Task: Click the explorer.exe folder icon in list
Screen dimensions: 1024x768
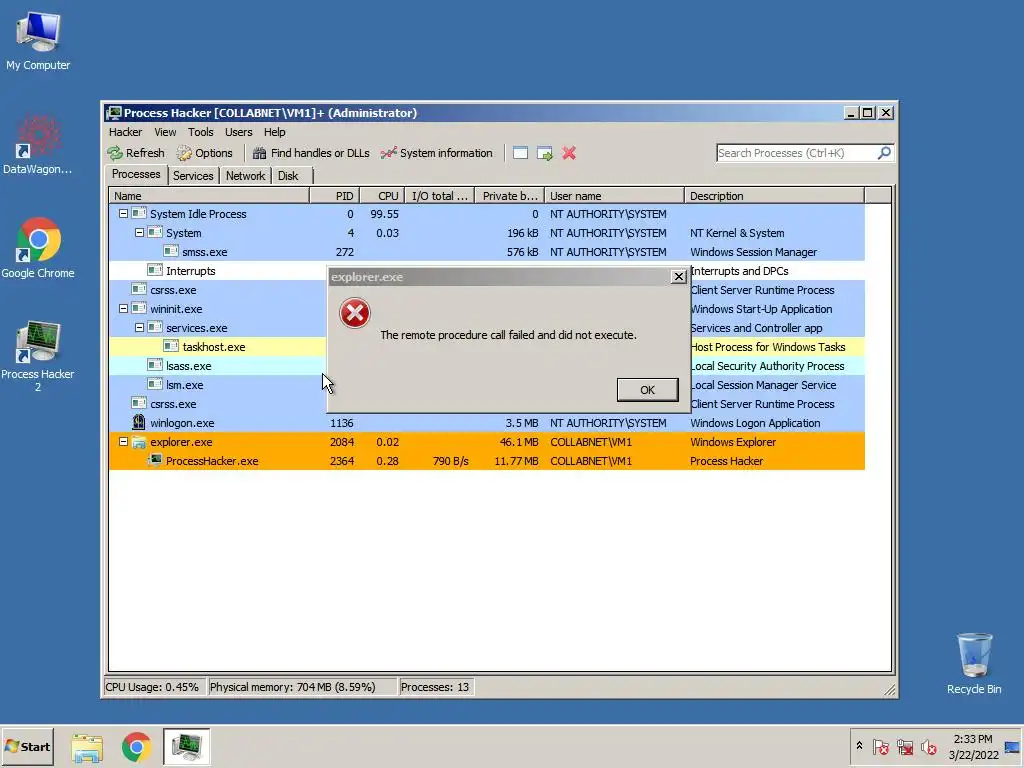Action: click(138, 441)
